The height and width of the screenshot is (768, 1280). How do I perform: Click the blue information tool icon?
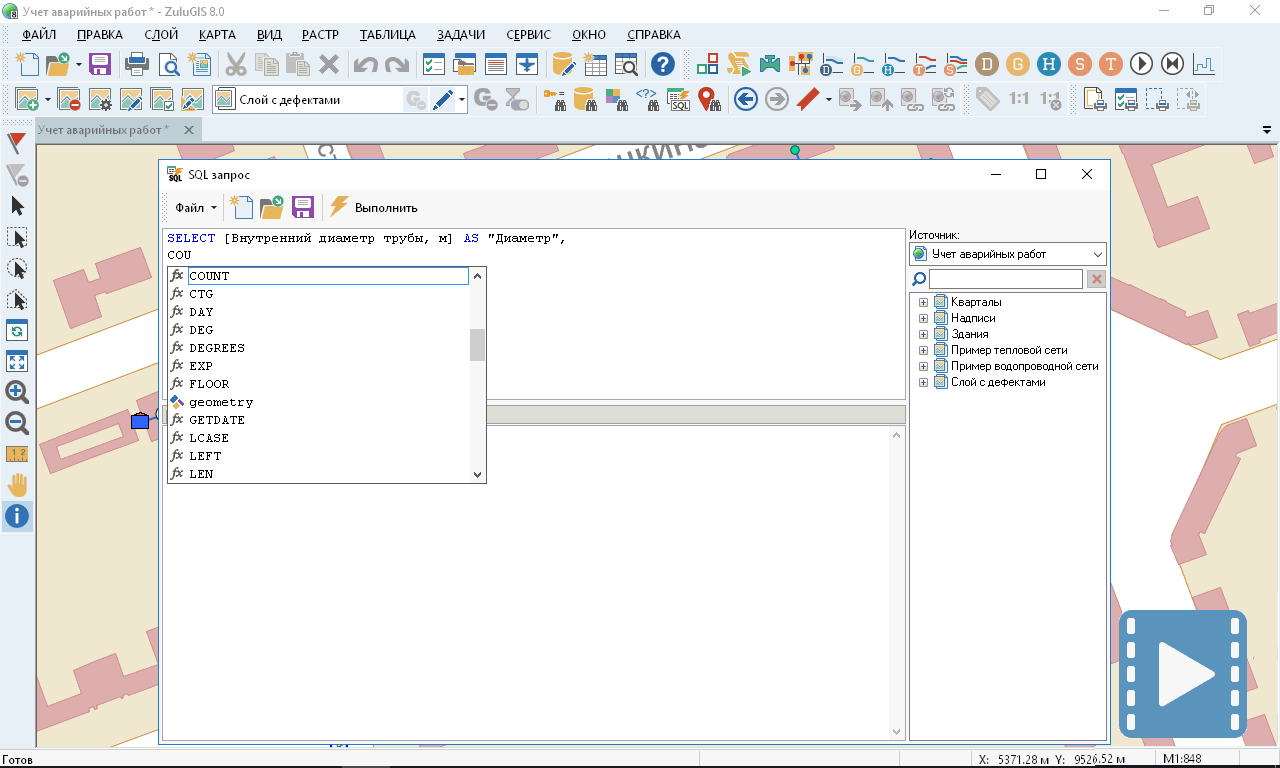point(17,516)
